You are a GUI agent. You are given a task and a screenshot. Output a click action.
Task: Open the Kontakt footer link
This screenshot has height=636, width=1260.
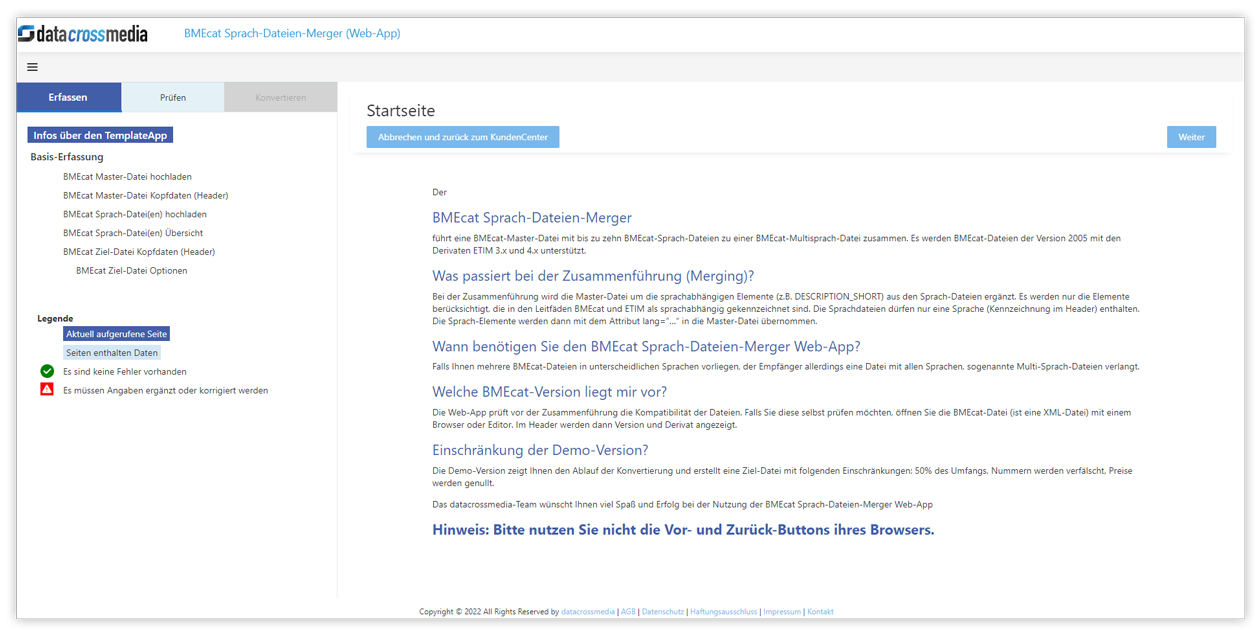(820, 612)
